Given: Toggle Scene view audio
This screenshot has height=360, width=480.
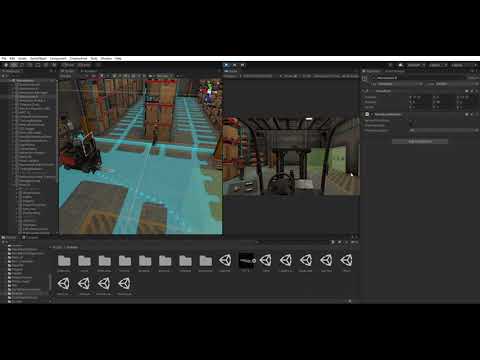Looking at the screenshot, I should [107, 76].
